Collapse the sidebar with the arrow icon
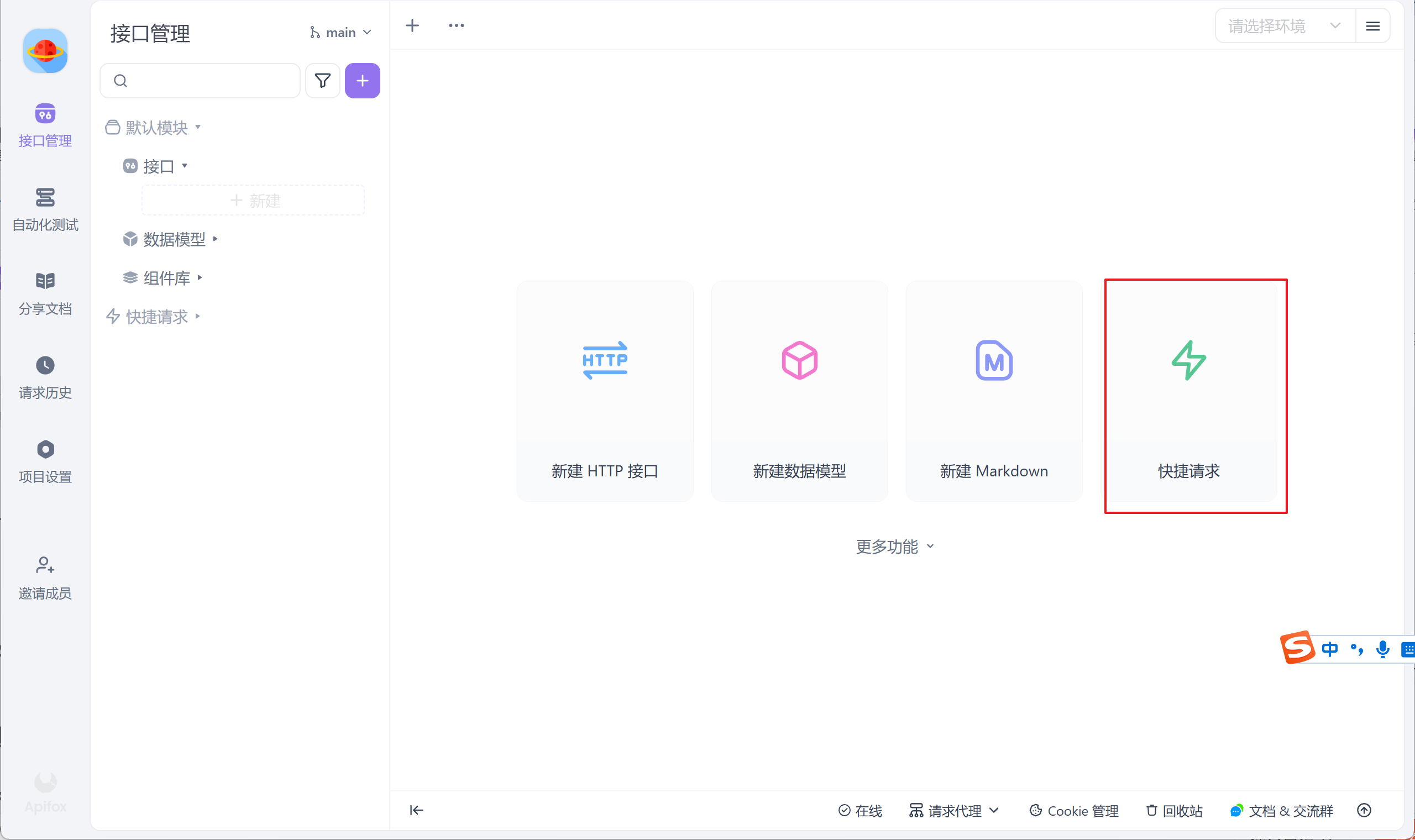 (417, 810)
